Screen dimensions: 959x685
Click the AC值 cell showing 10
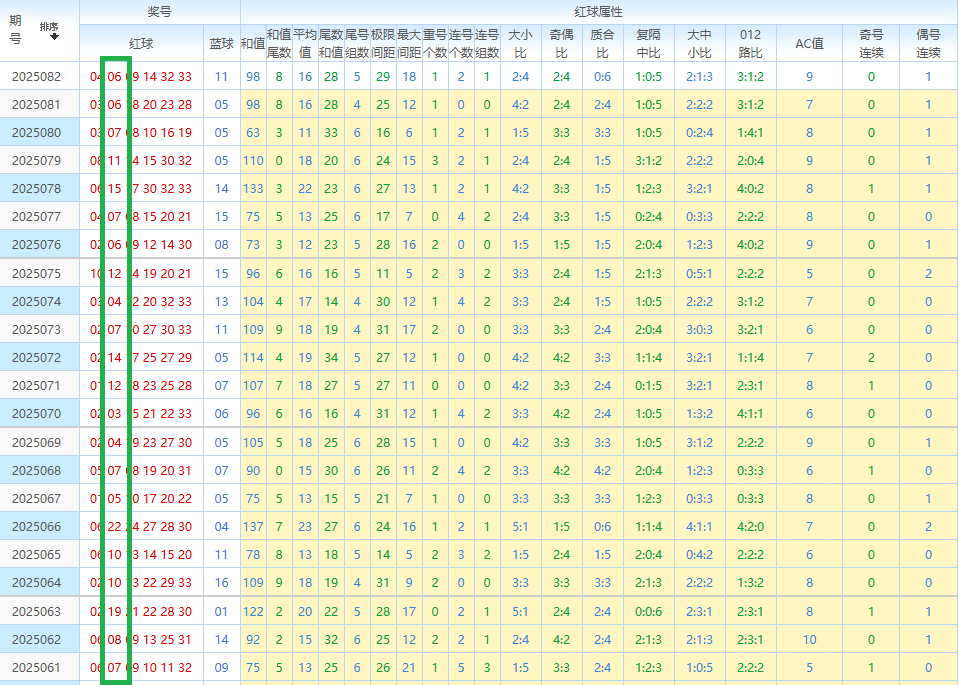809,639
